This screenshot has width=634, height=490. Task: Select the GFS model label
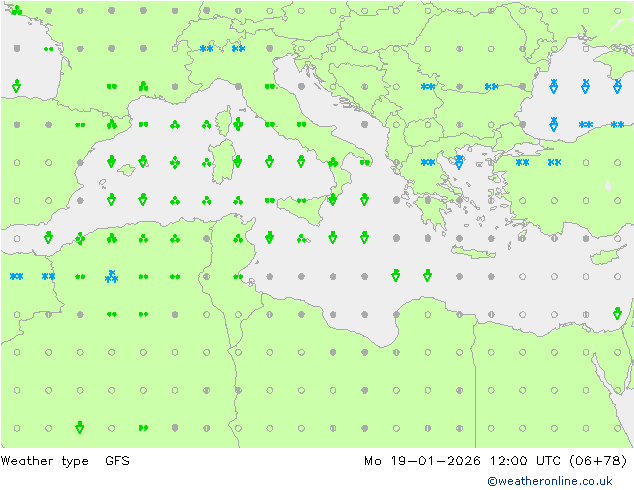[116, 461]
